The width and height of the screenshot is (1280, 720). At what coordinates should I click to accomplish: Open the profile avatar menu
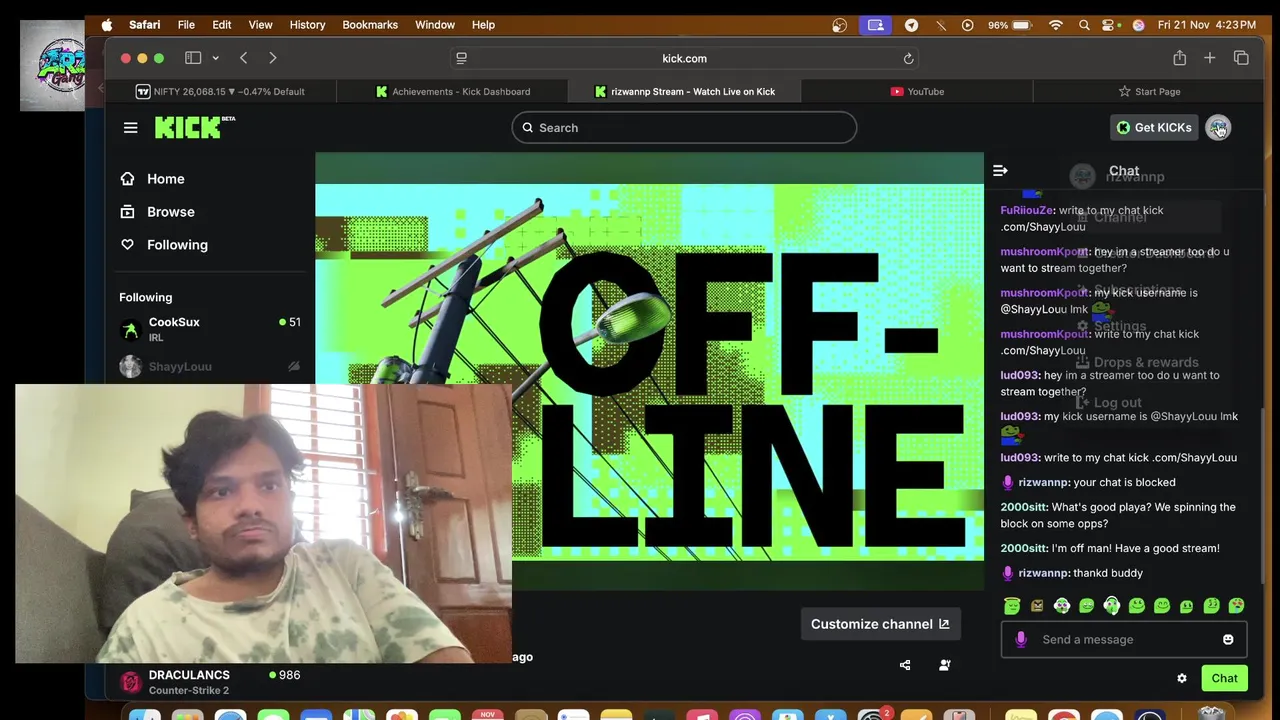pyautogui.click(x=1218, y=128)
